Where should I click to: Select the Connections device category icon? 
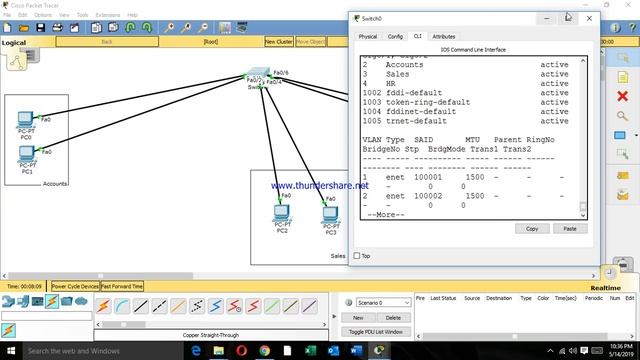pyautogui.click(x=52, y=301)
